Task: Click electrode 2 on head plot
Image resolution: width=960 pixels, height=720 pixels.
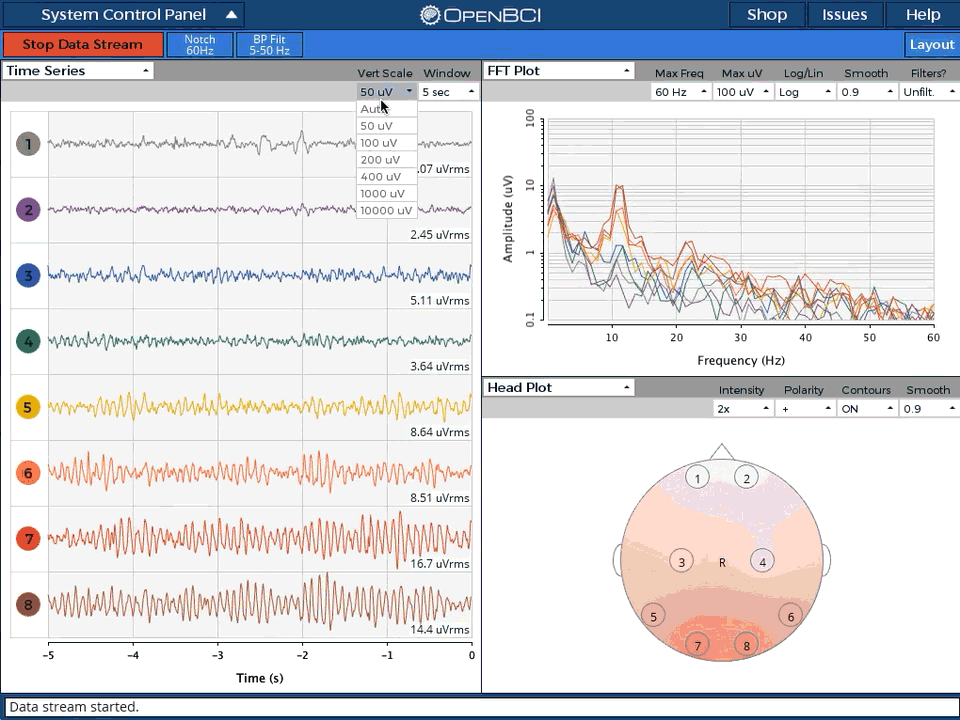Action: point(746,478)
